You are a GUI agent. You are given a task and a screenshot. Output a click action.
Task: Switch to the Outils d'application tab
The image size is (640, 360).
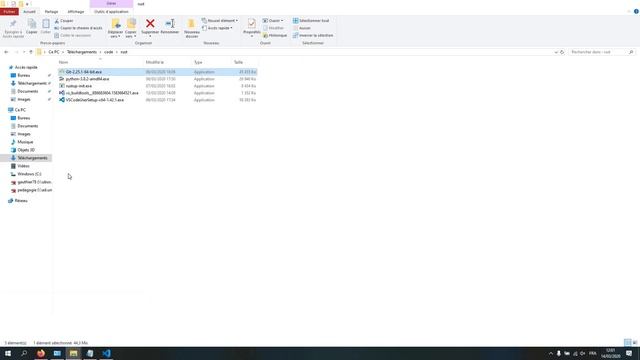pos(111,12)
